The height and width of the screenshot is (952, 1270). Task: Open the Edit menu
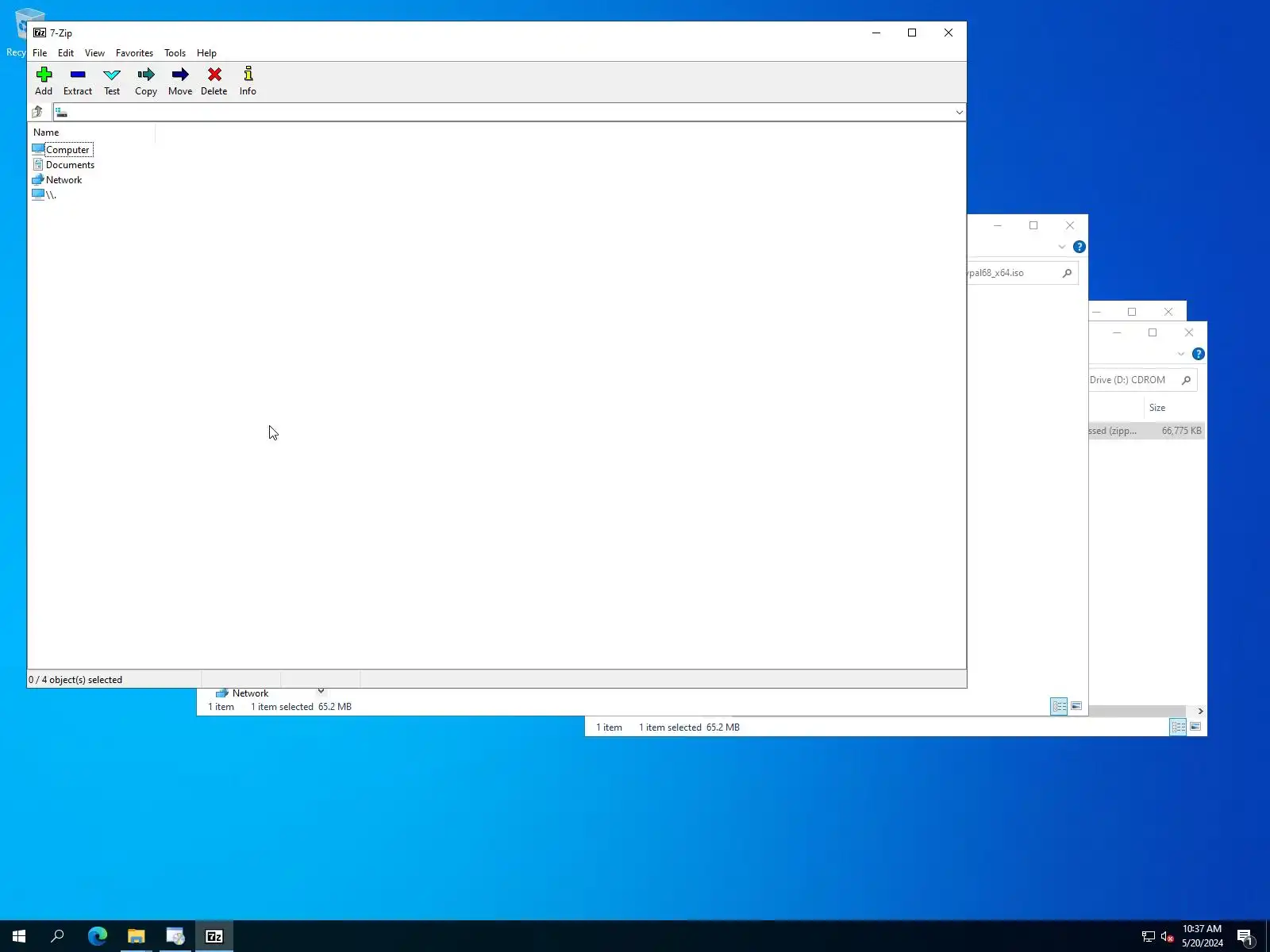(66, 53)
